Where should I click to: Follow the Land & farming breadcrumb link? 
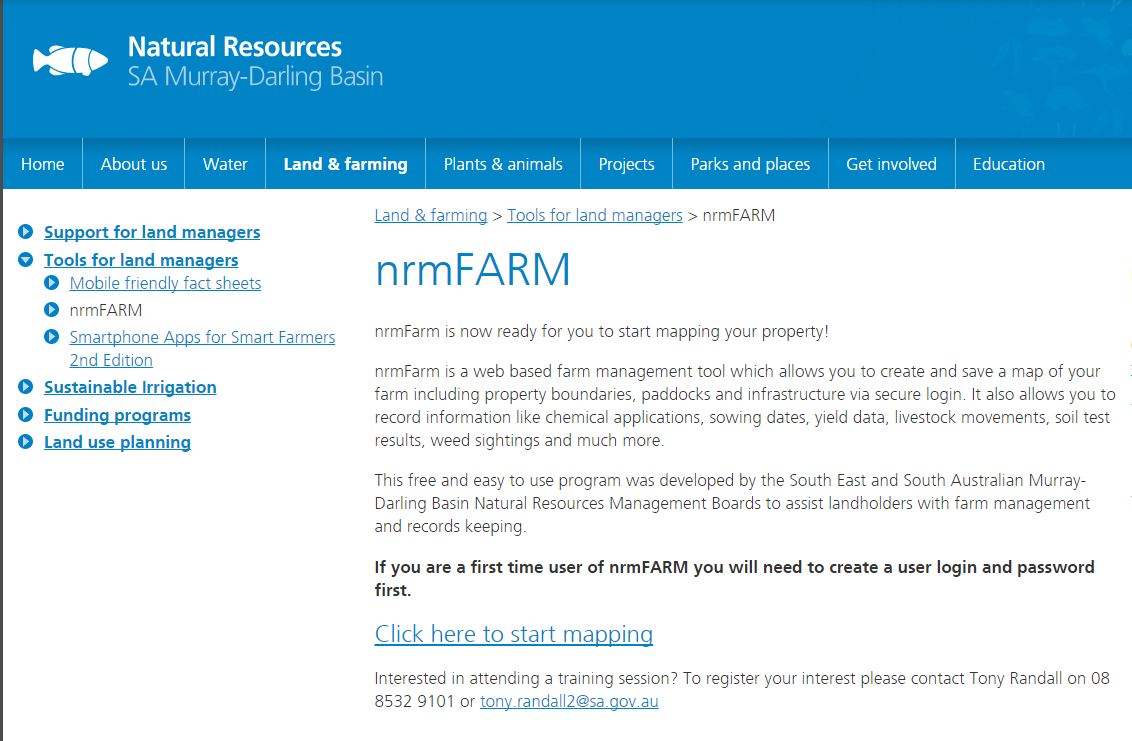[431, 215]
